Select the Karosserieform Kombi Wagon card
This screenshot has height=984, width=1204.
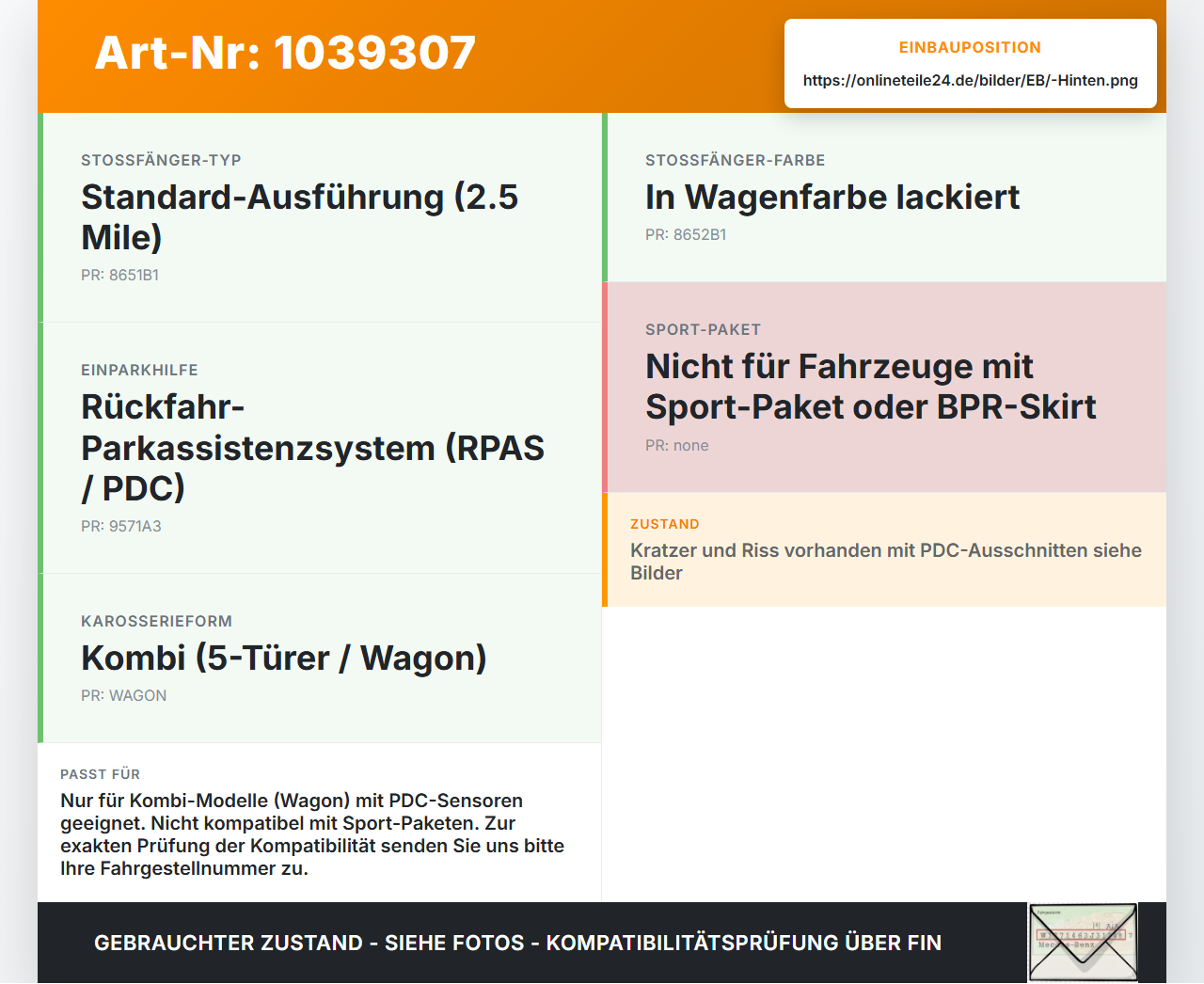(x=320, y=658)
